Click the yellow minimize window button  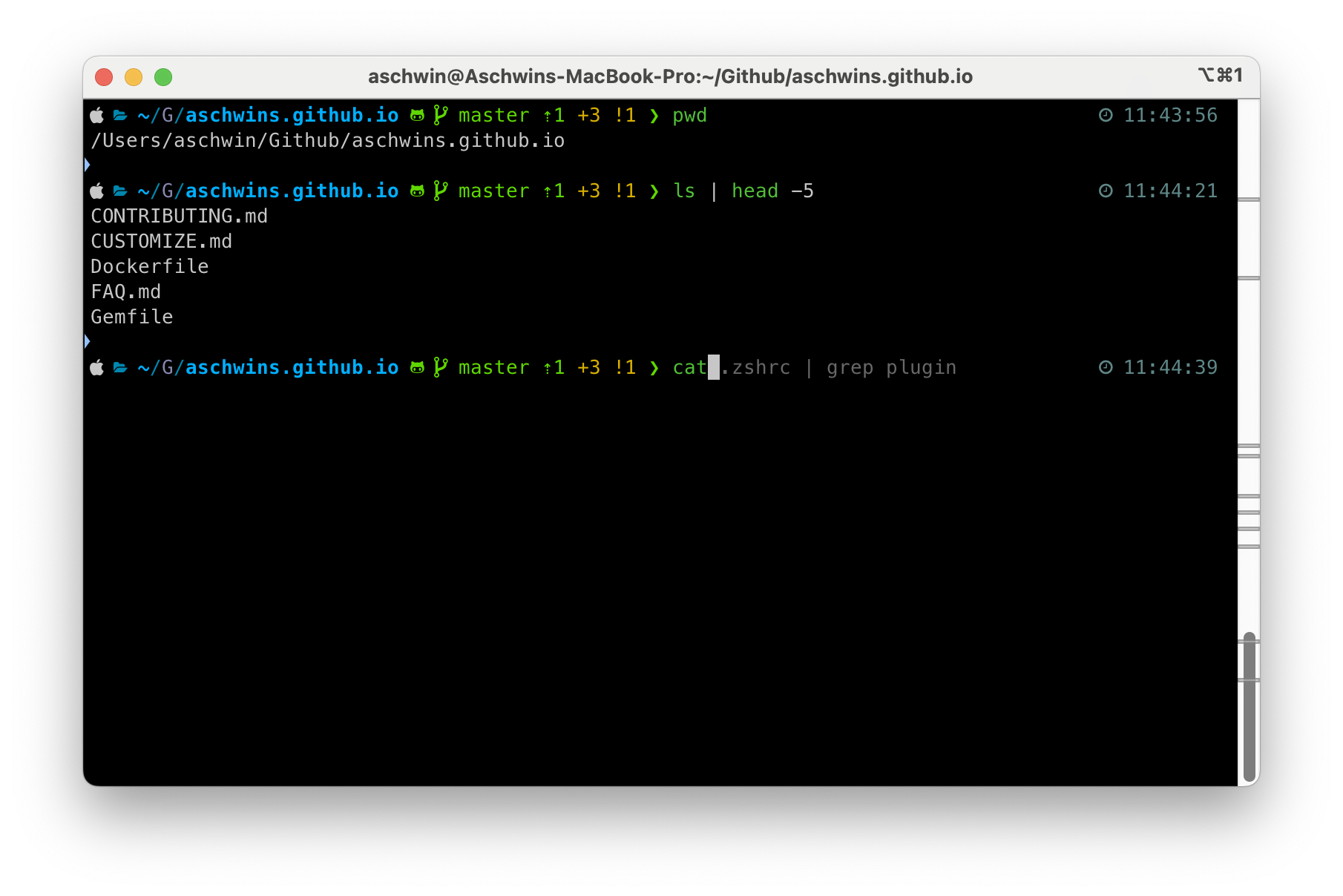pos(134,77)
